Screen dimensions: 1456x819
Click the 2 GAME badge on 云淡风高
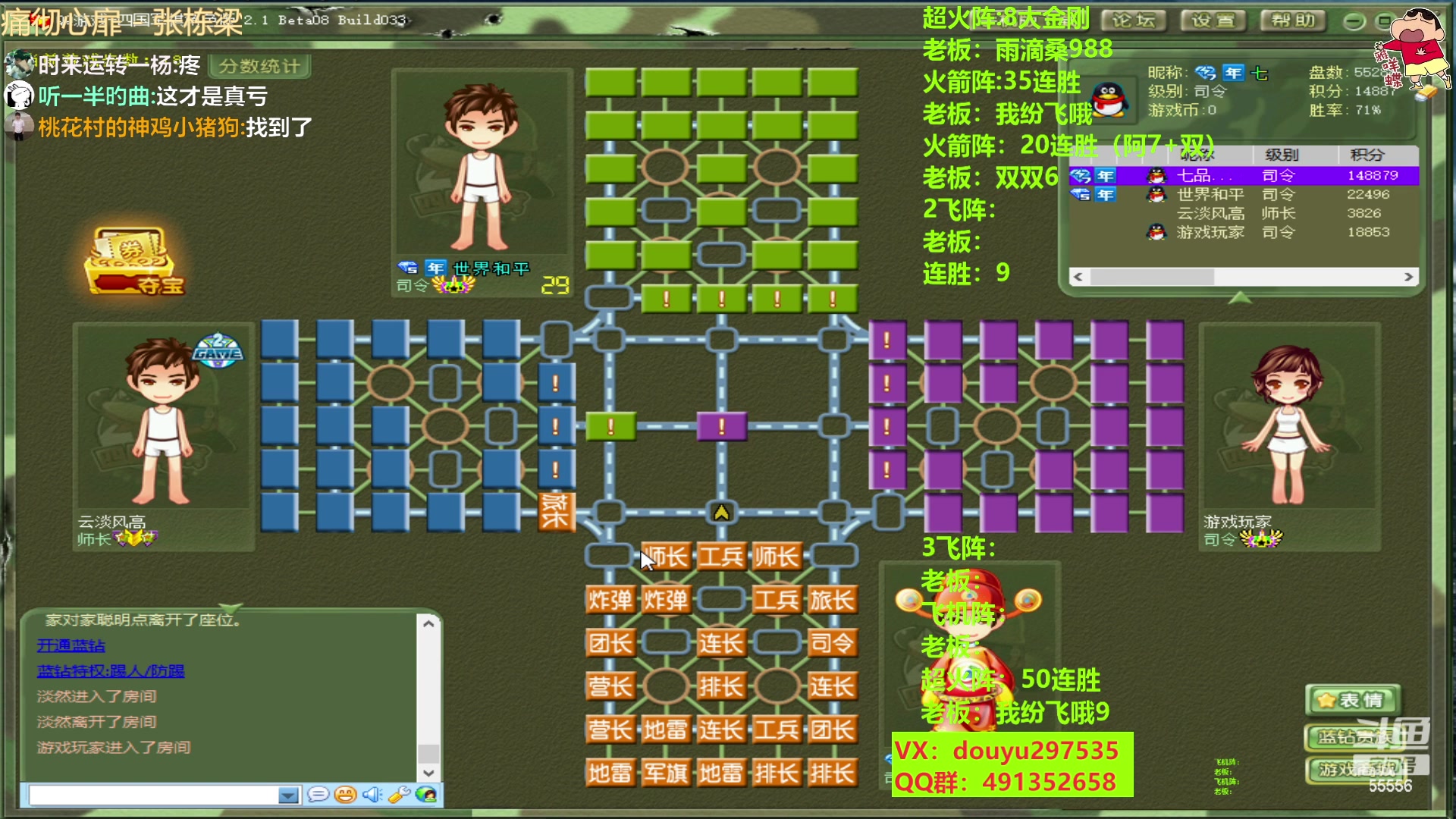218,350
